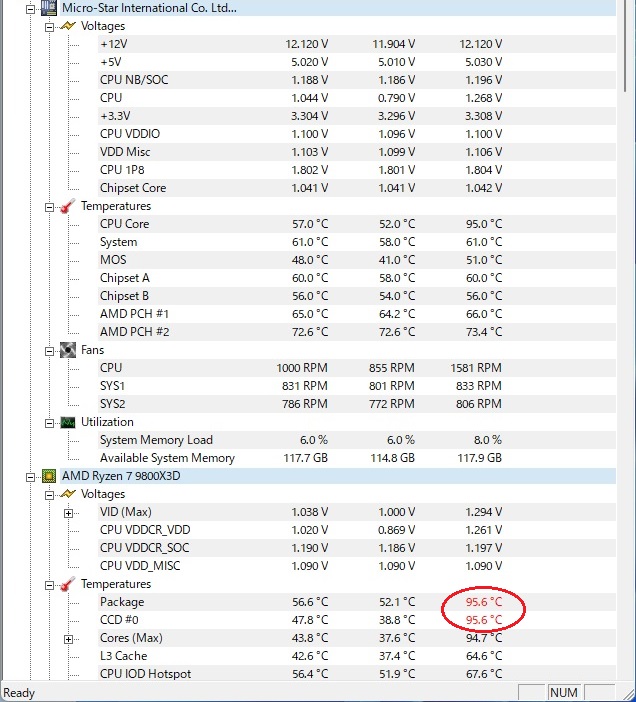Image resolution: width=636 pixels, height=702 pixels.
Task: Click the Fans section fan icon
Action: (68, 350)
